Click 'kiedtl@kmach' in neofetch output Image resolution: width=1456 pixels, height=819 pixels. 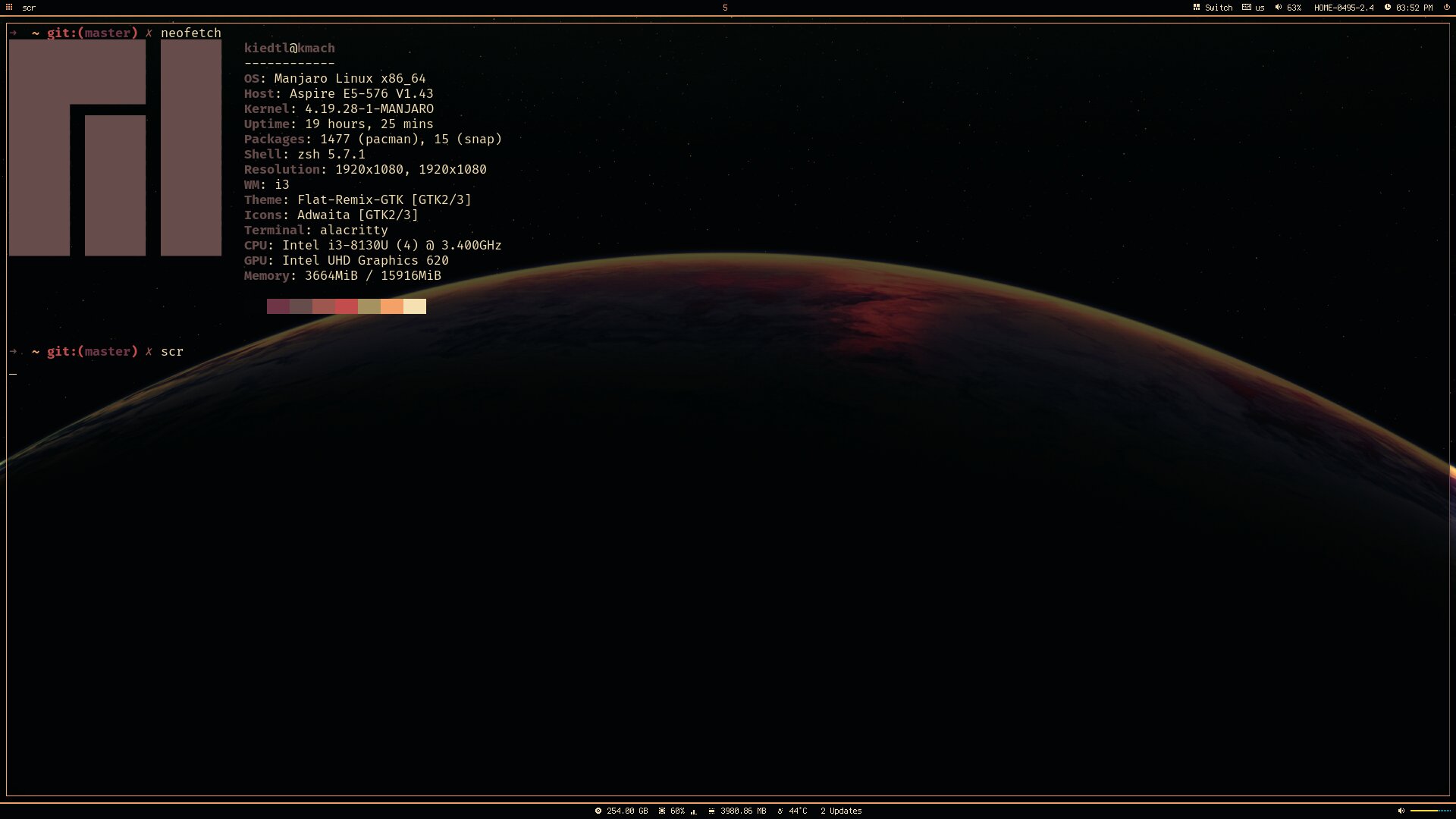point(290,48)
